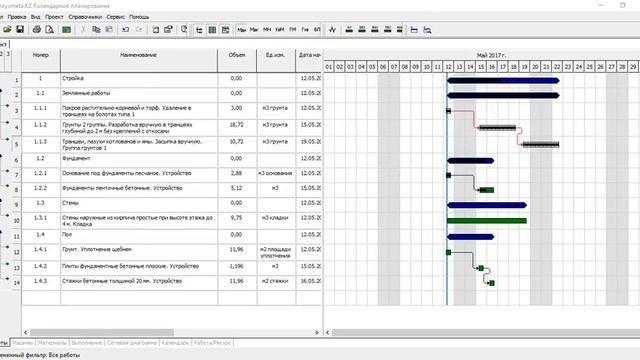Click the Gantt zoom magnifier icon

click(x=427, y=30)
